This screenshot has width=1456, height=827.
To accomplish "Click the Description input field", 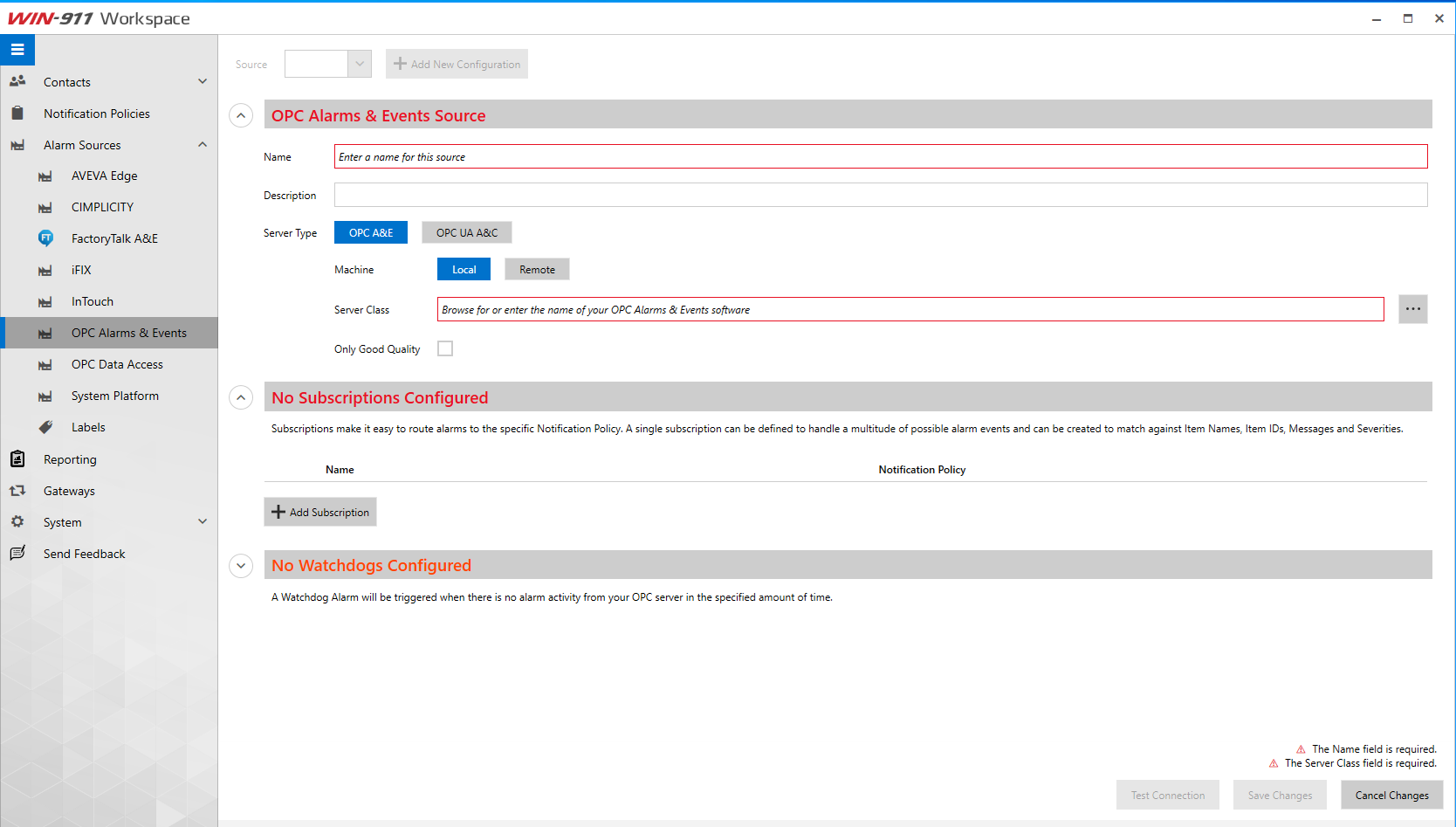I will coord(881,195).
